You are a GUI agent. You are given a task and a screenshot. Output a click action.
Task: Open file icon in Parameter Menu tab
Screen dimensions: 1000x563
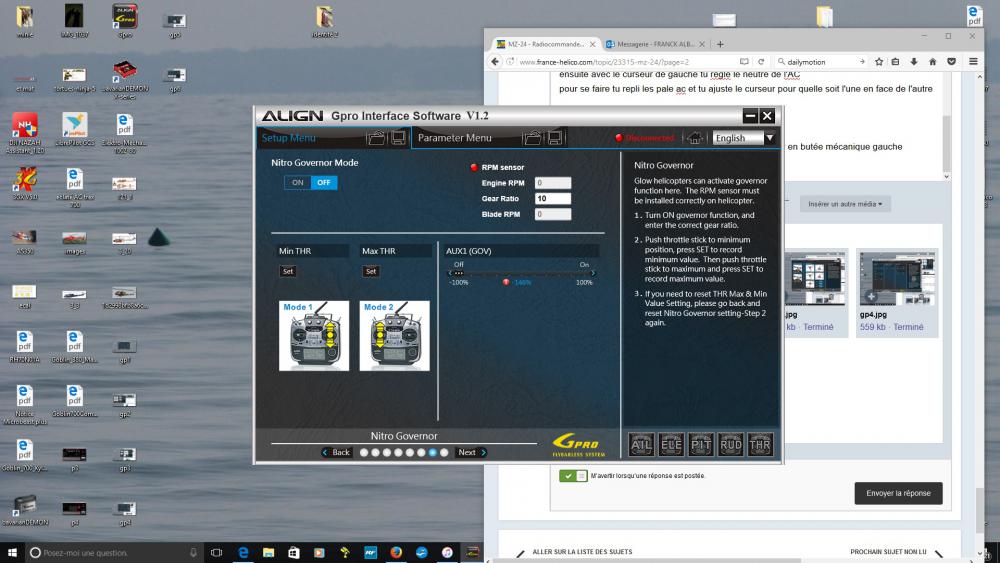[532, 138]
